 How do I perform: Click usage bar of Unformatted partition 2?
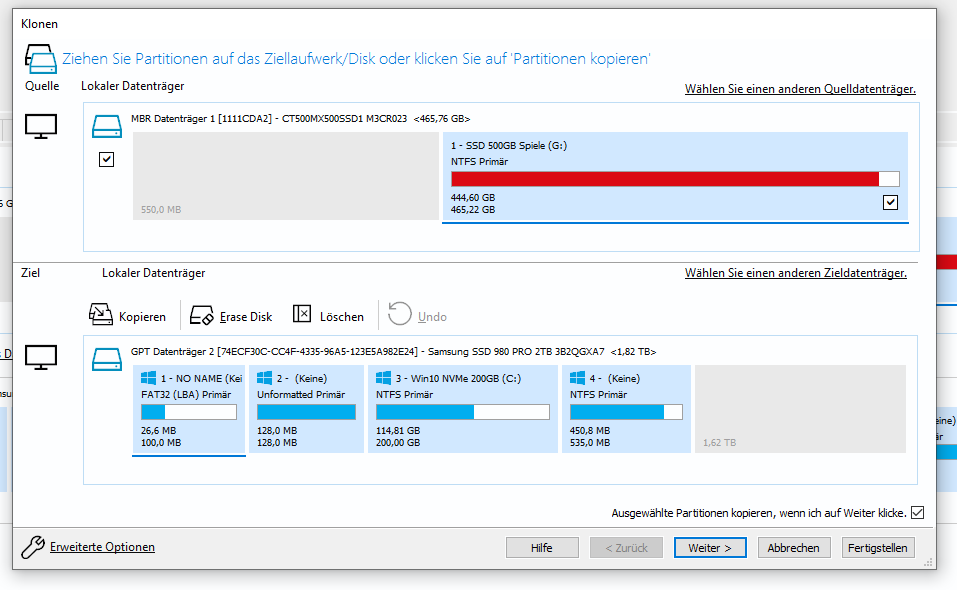coord(306,412)
